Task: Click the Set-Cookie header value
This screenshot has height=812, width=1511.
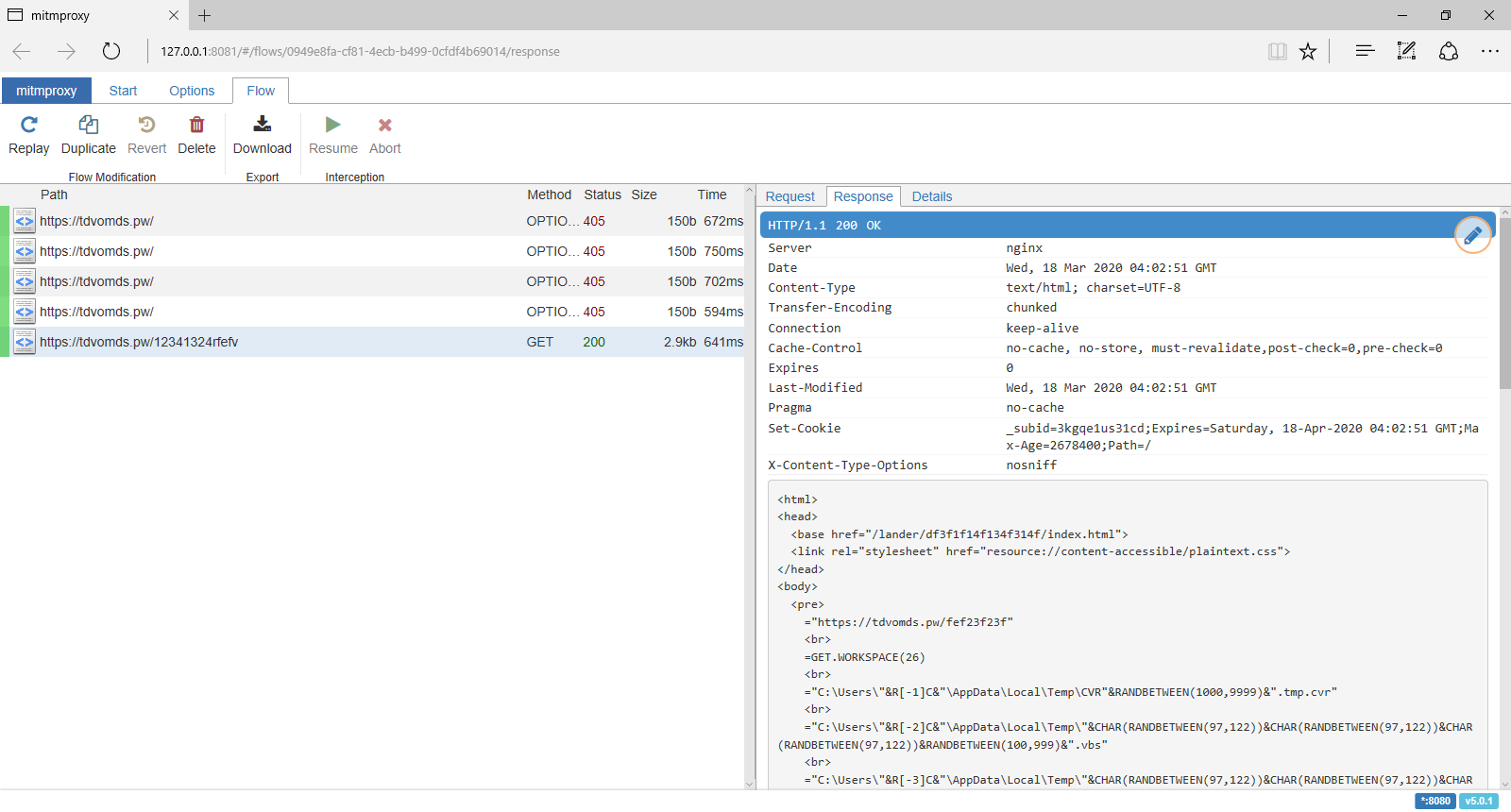Action: [x=1242, y=437]
